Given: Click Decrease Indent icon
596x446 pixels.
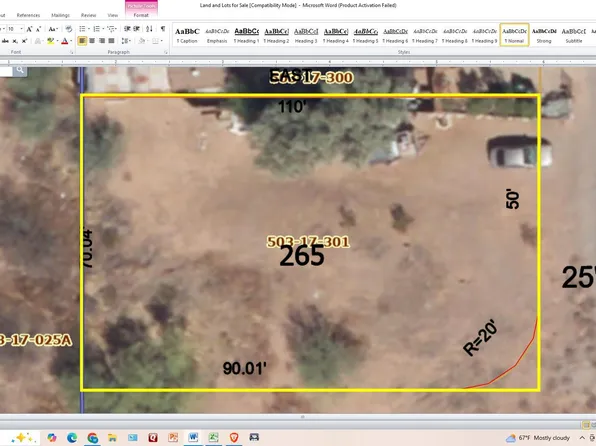Looking at the screenshot, I should click(x=127, y=29).
